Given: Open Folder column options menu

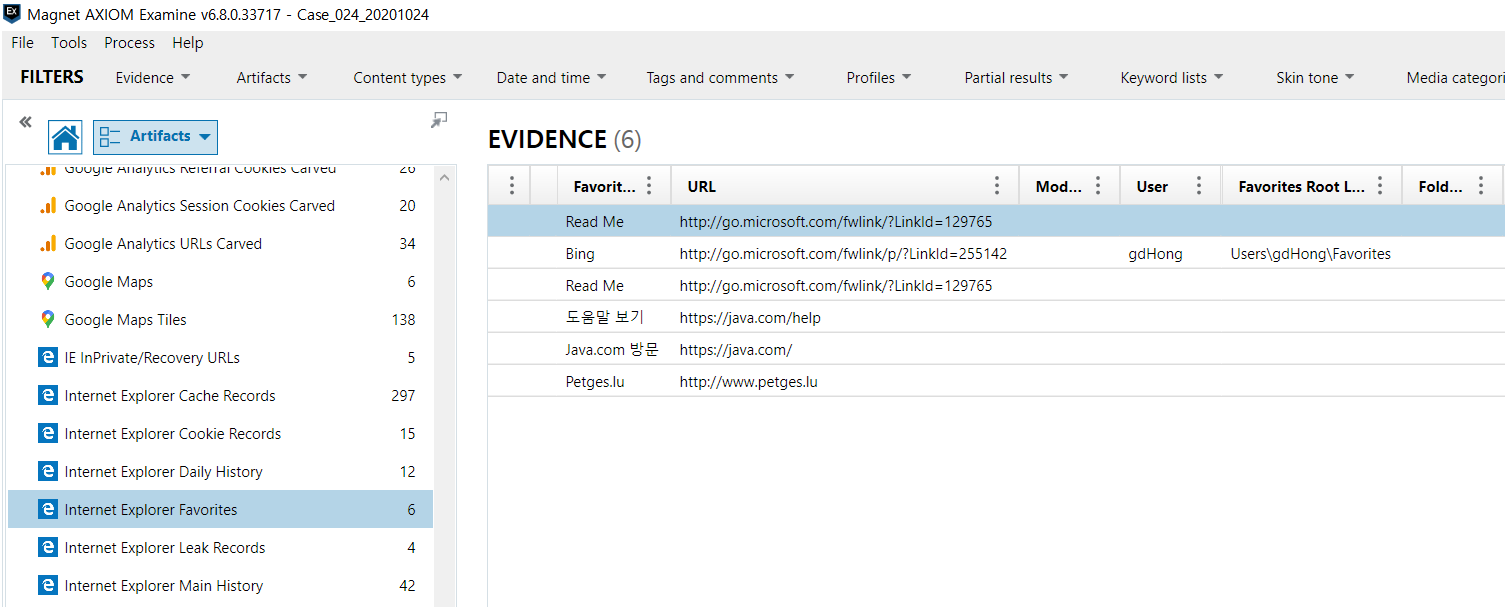Looking at the screenshot, I should point(1481,186).
